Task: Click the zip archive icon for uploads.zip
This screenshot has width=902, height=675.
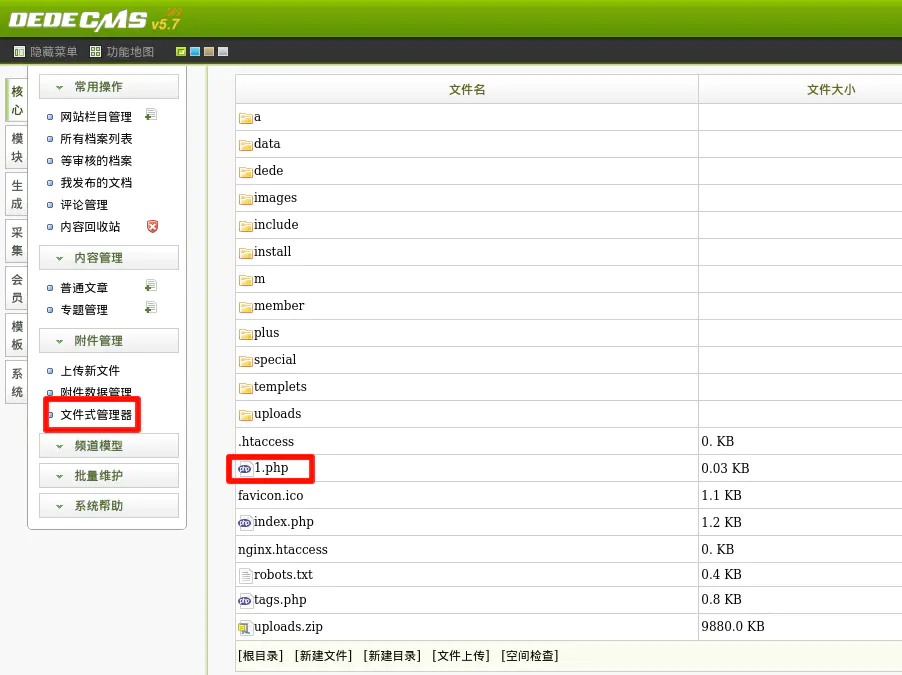Action: 245,627
